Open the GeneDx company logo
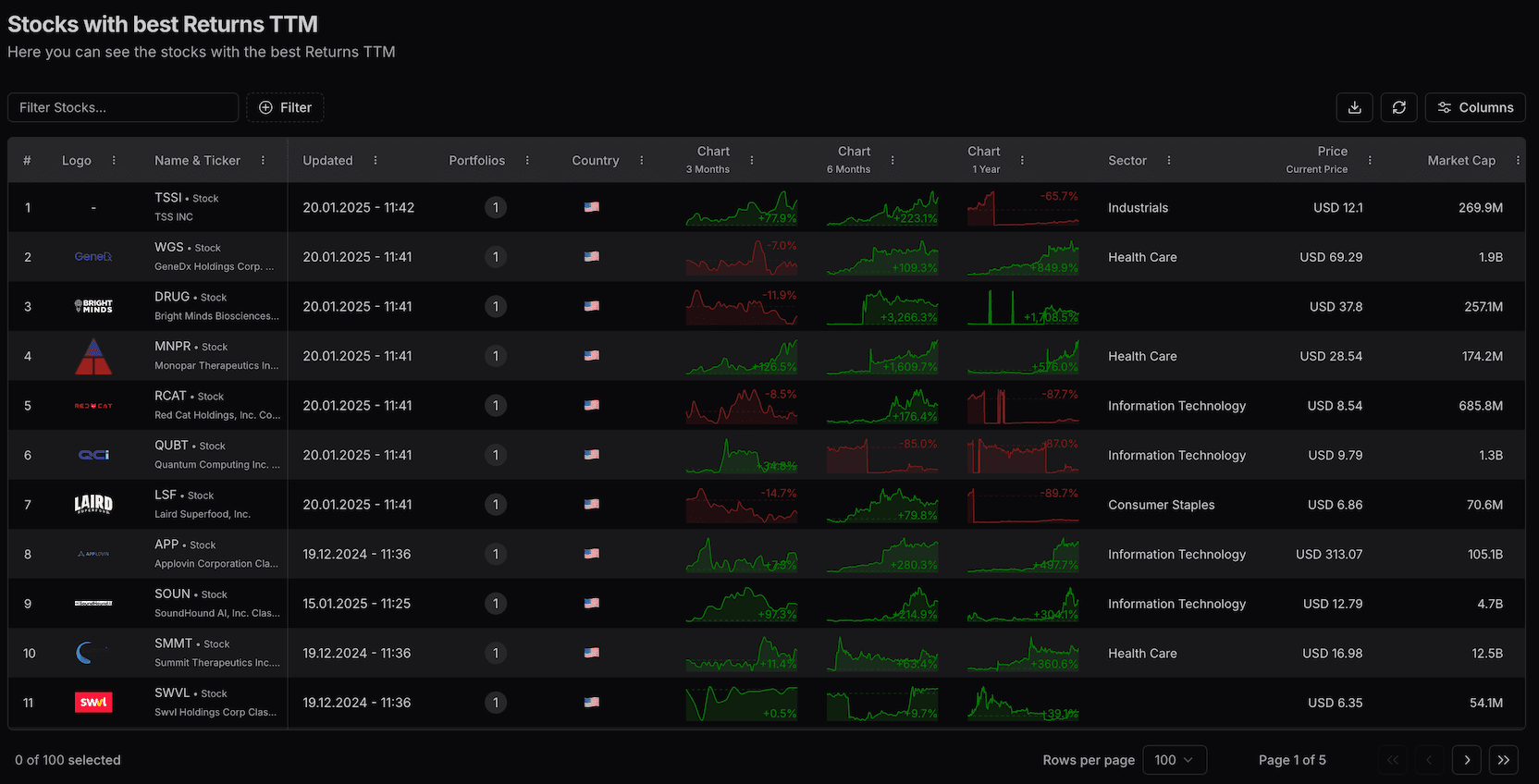 (x=93, y=257)
